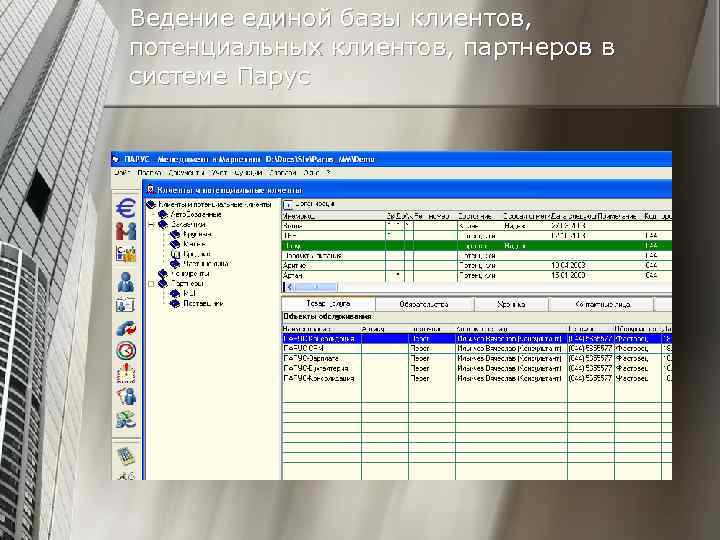Viewport: 720px width, 540px height.
Task: Open the money stack sidebar icon
Action: tap(126, 419)
